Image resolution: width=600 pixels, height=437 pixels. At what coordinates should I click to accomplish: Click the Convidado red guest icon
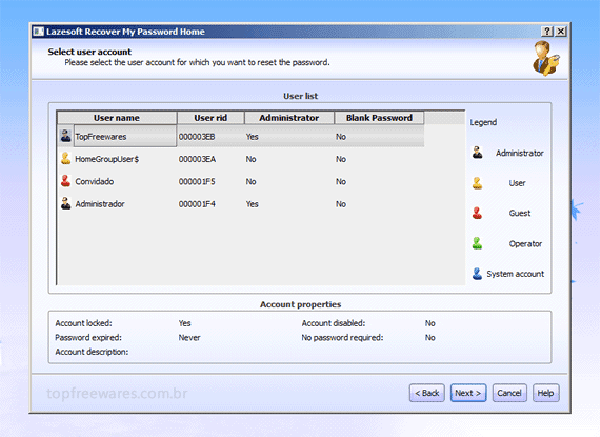(66, 181)
